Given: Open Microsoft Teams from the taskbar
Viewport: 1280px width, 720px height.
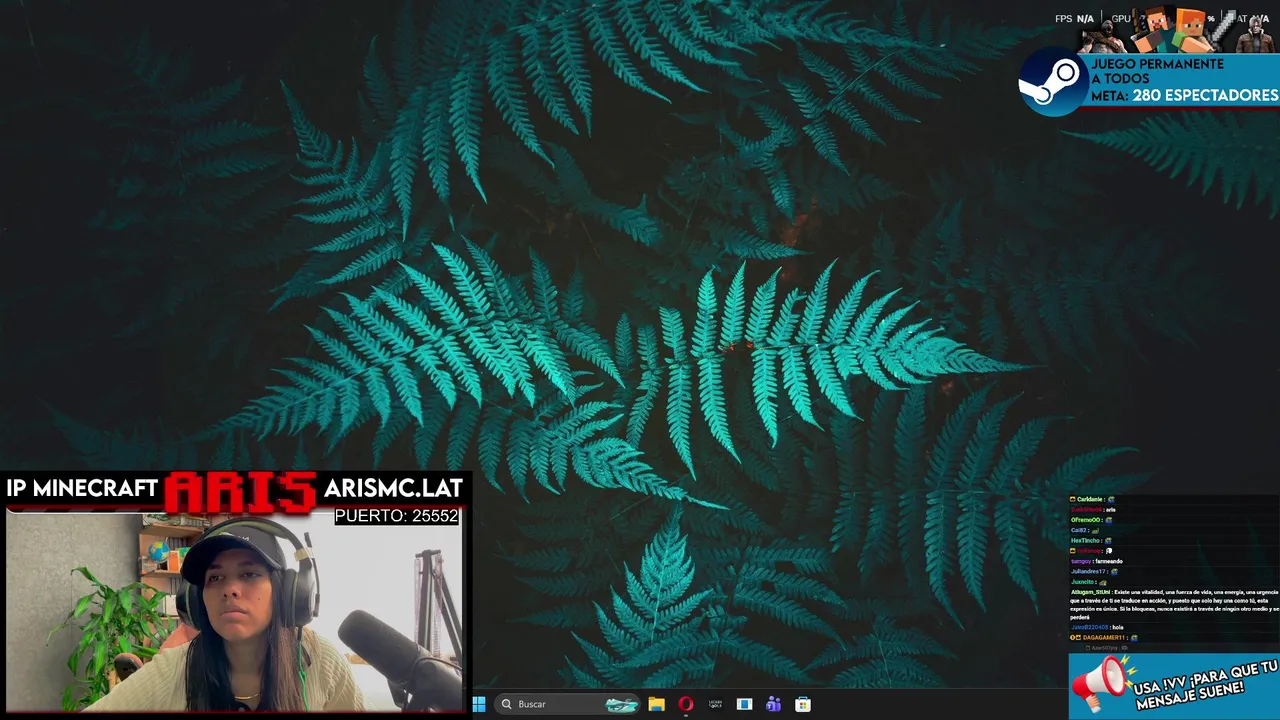Looking at the screenshot, I should pyautogui.click(x=773, y=704).
